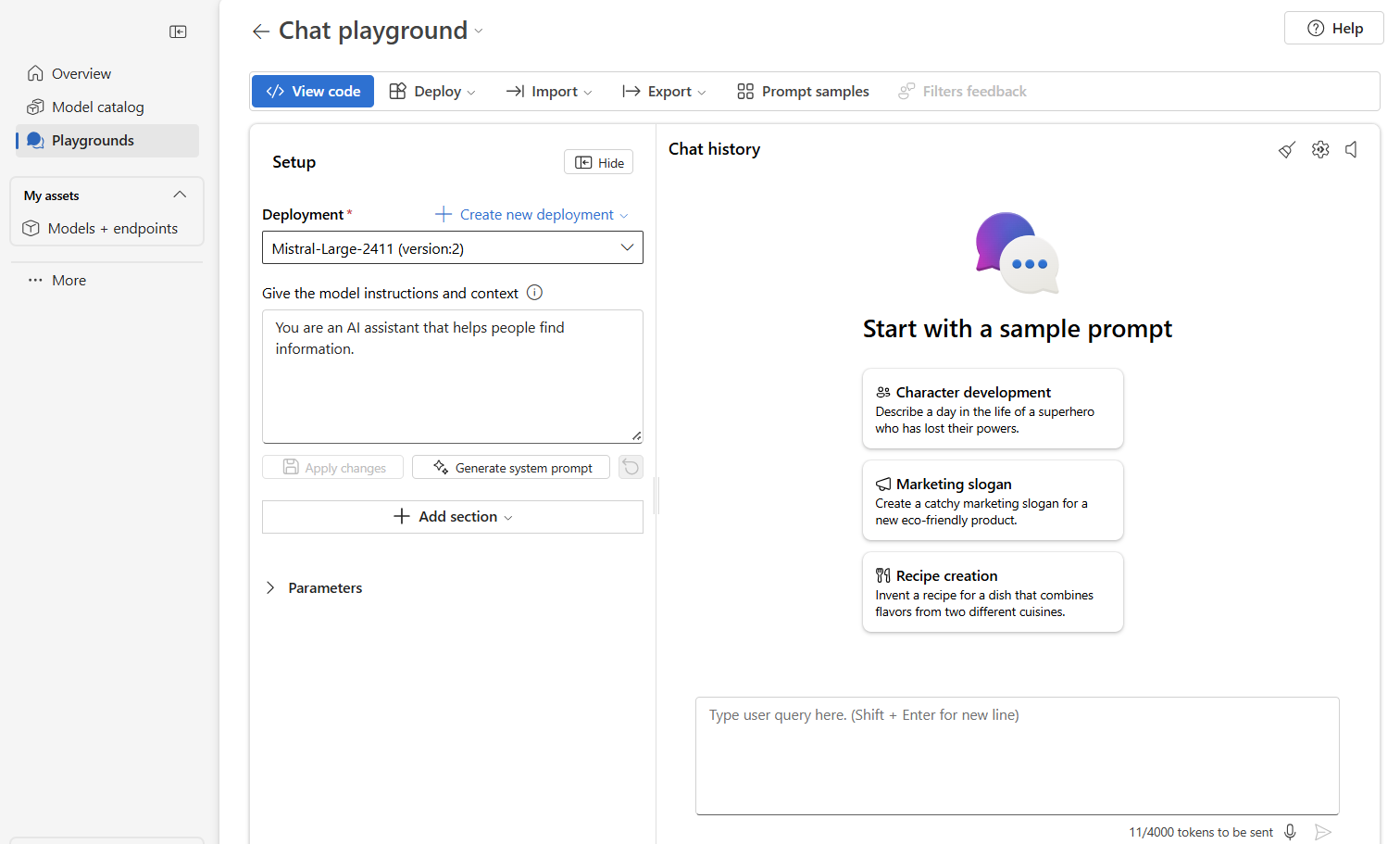Screen dimensions: 1400x844
Task: Collapse the My assets section
Action: point(180,195)
